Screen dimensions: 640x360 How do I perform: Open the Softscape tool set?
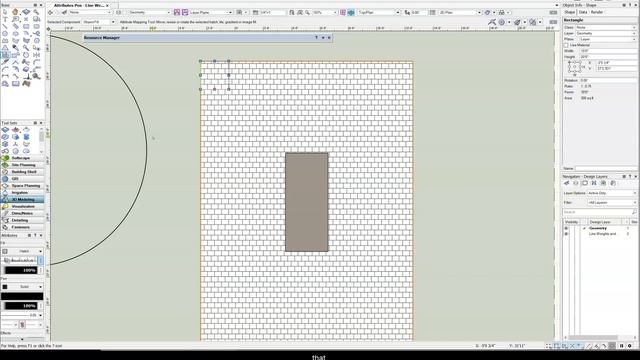[x=22, y=158]
